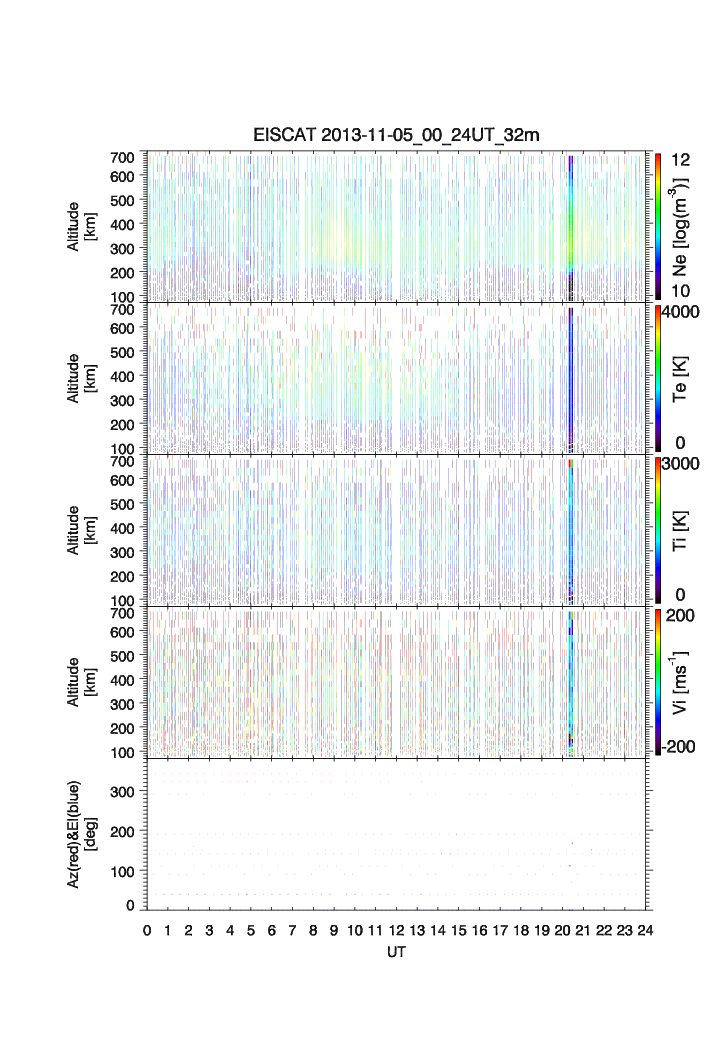Click the Ne electron density color bar
This screenshot has width=708, height=1062.
(x=658, y=226)
